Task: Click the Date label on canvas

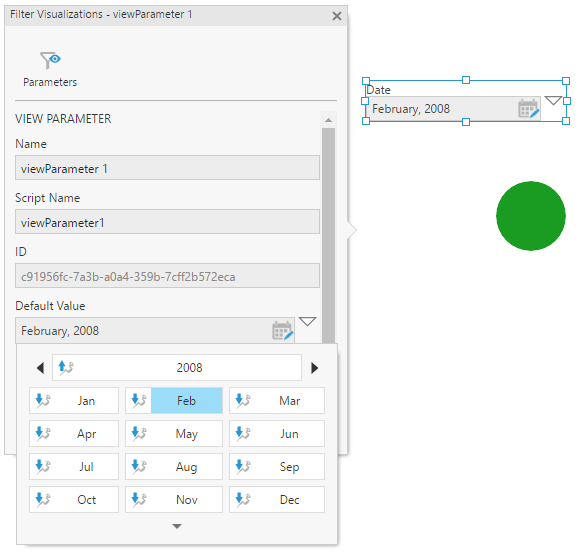Action: [378, 90]
